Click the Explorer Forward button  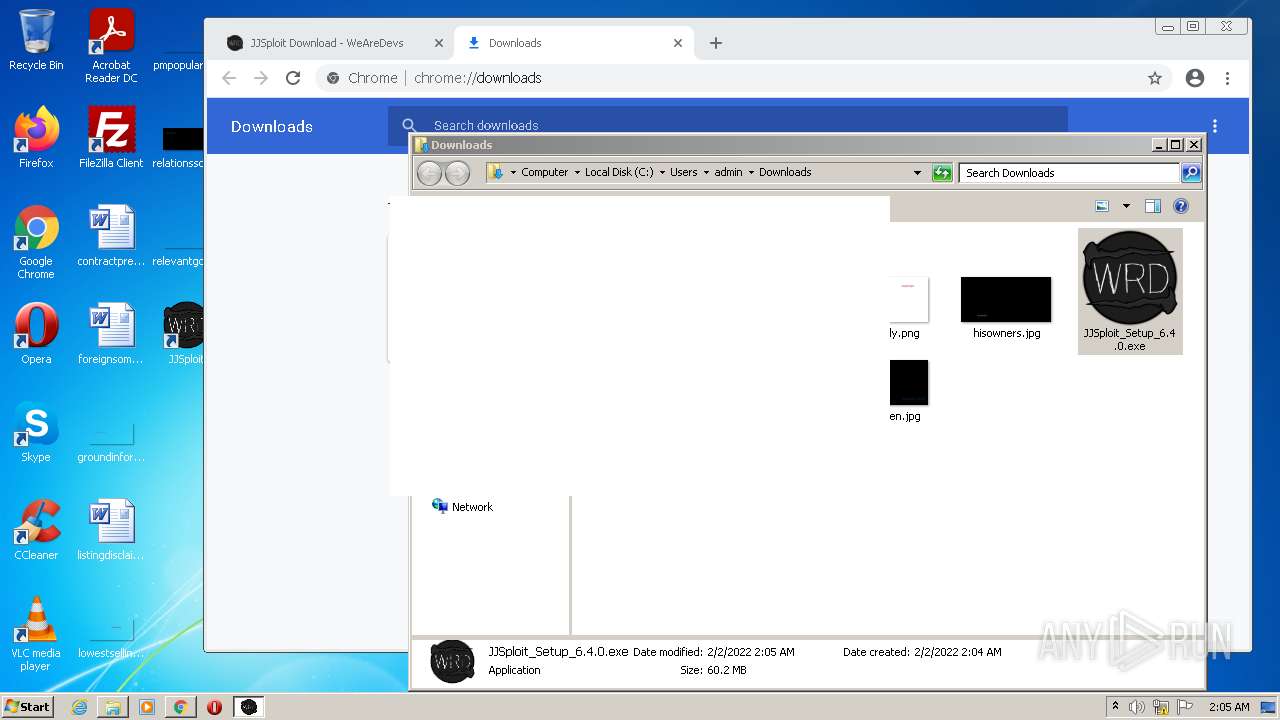point(457,173)
